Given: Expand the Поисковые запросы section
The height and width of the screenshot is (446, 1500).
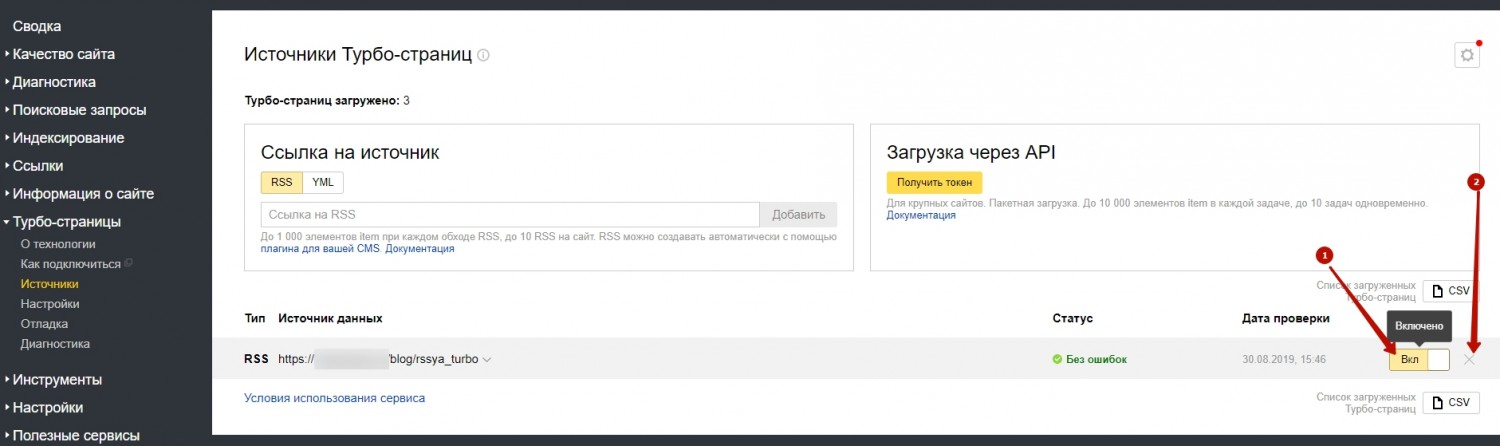Looking at the screenshot, I should point(79,110).
